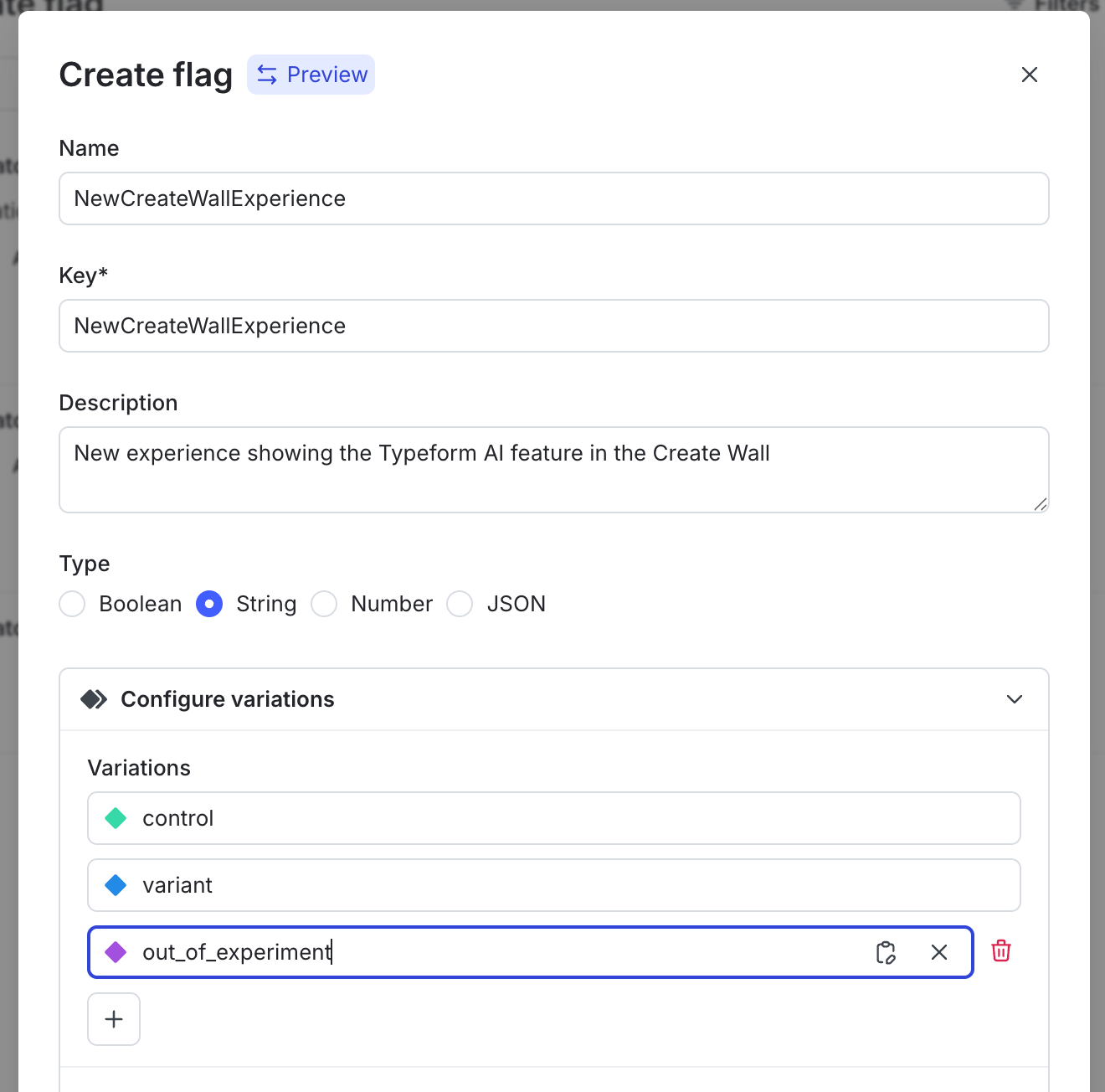This screenshot has height=1092, width=1105.
Task: Click the description resize handle
Action: click(1041, 504)
